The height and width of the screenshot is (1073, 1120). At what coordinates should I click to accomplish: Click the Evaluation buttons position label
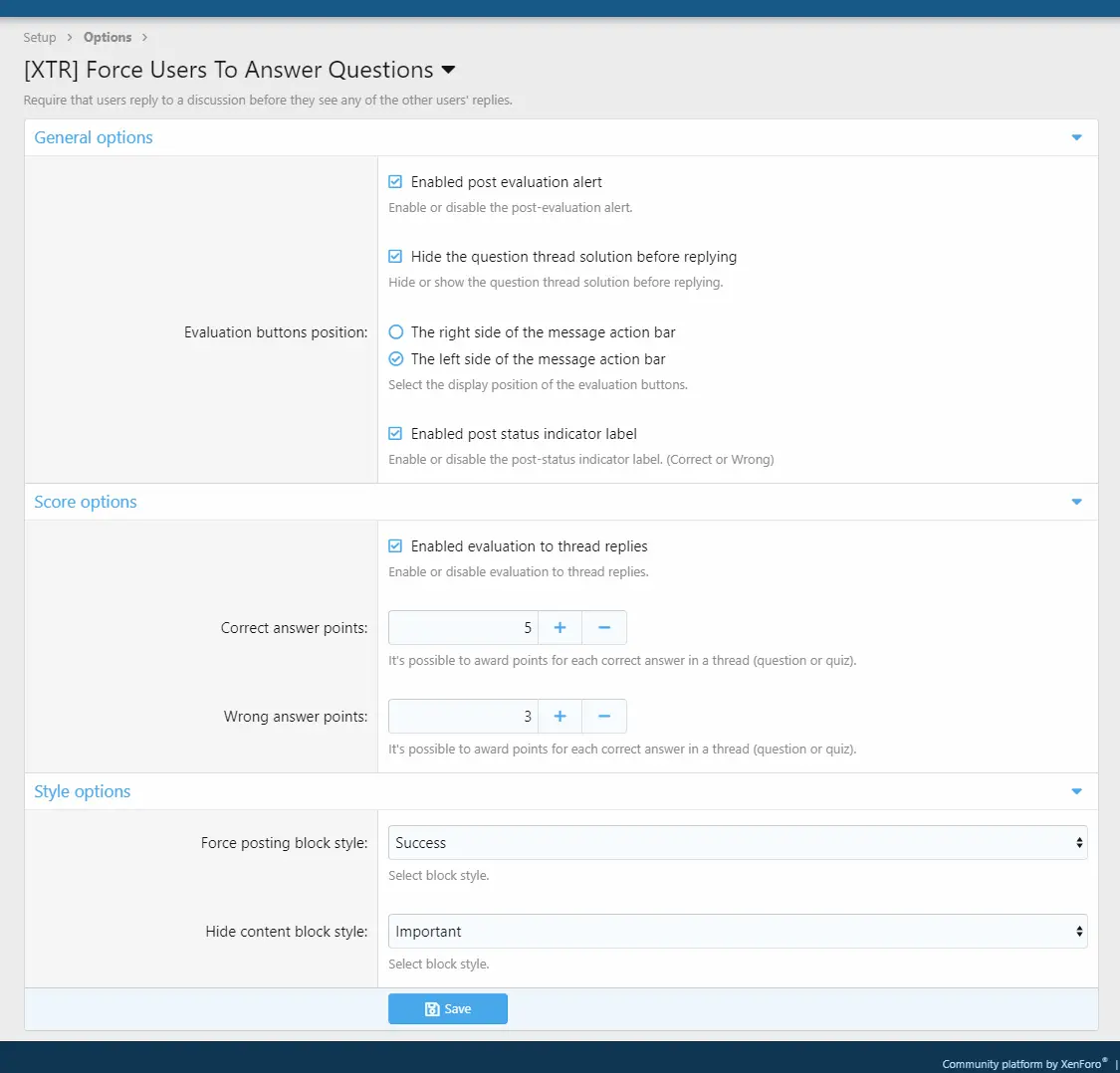(276, 332)
